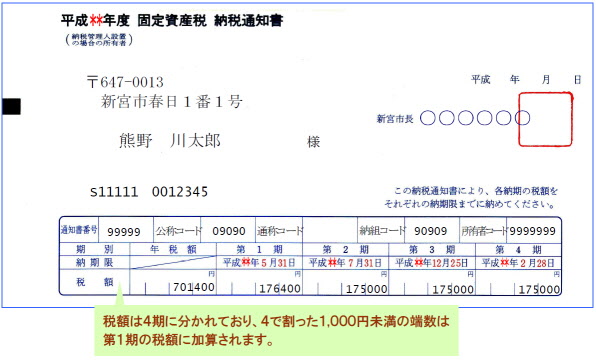Select the second-period deadline '7月31日'
The width and height of the screenshot is (596, 360).
365,263
